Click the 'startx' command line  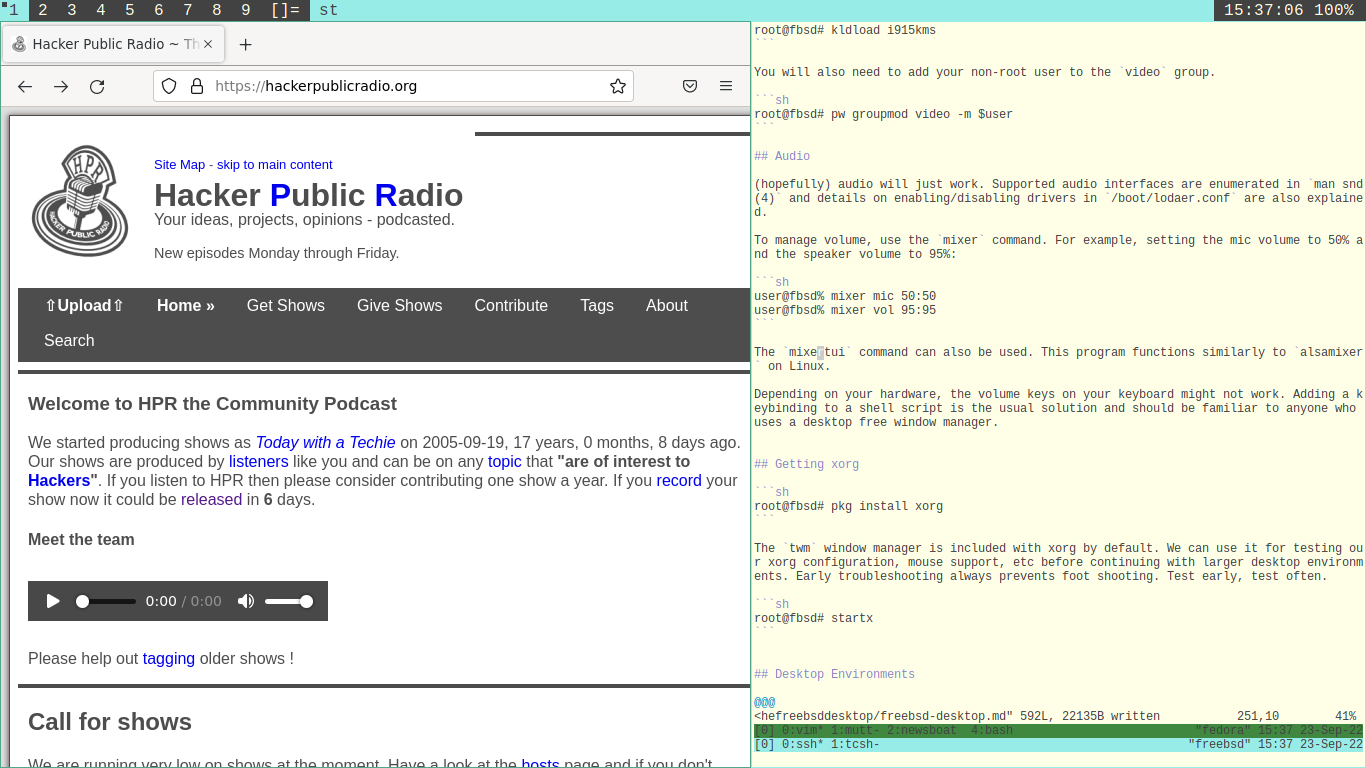click(x=813, y=619)
